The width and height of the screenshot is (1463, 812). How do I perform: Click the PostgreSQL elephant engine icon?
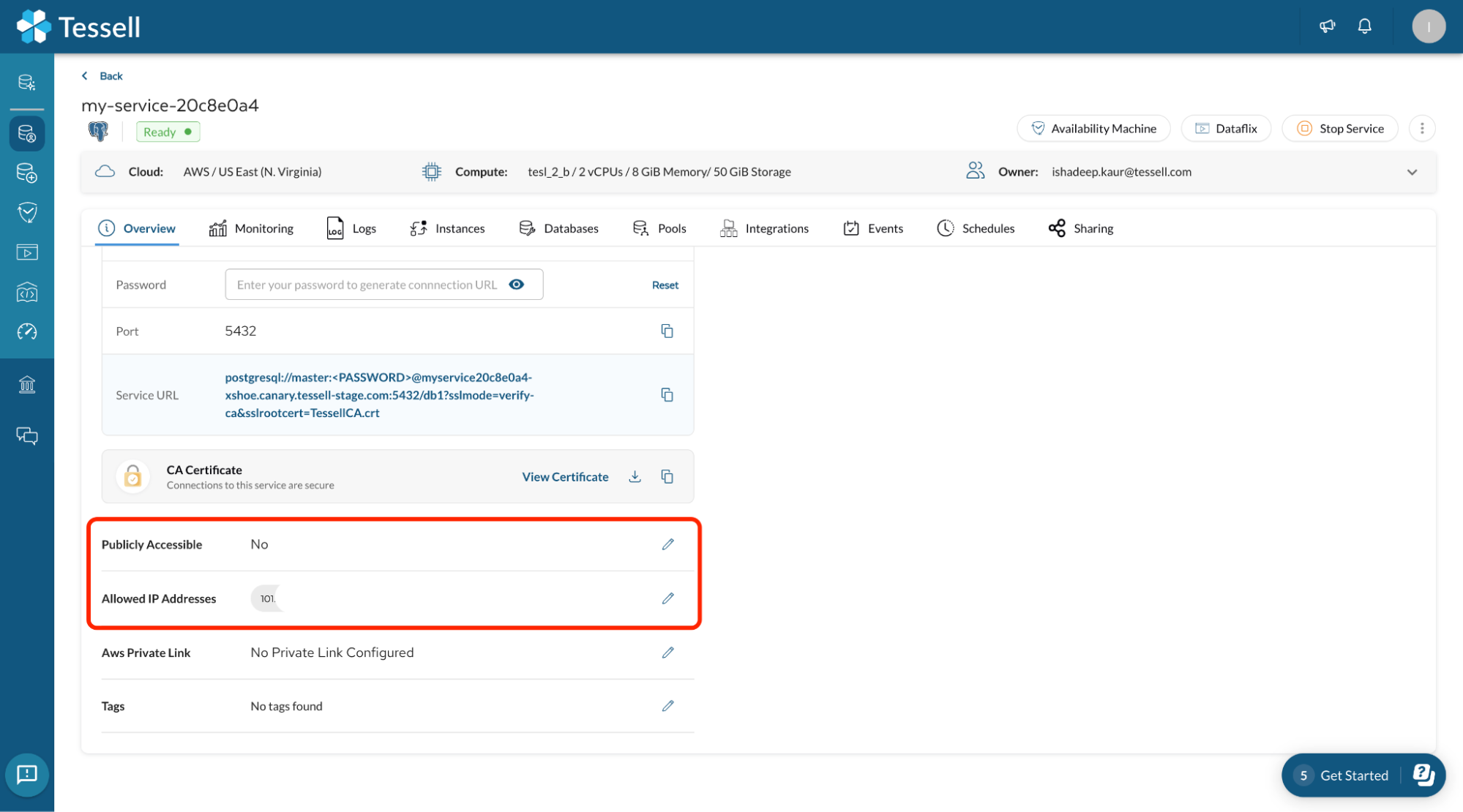[x=98, y=131]
